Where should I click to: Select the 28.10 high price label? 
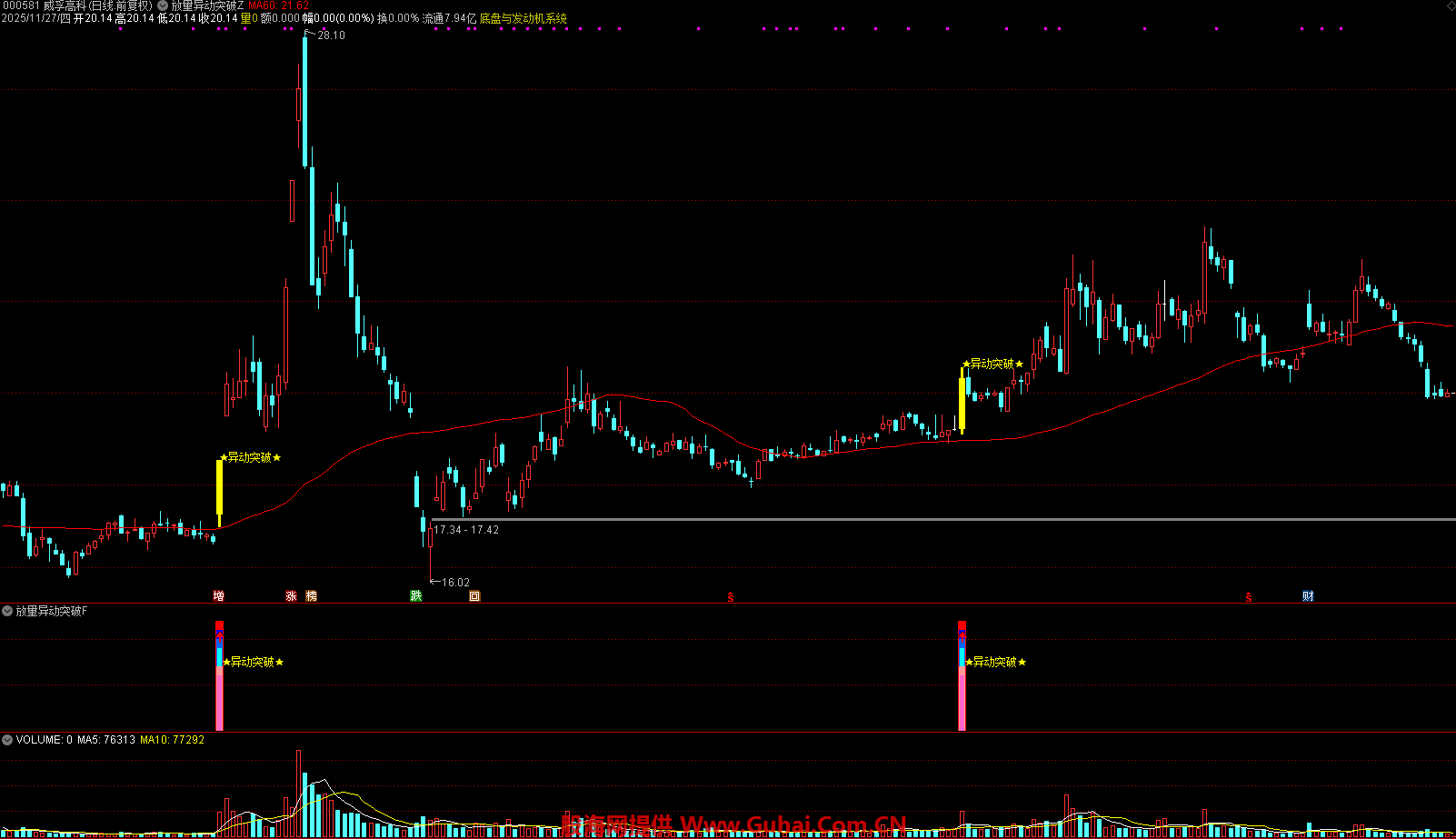pyautogui.click(x=331, y=35)
